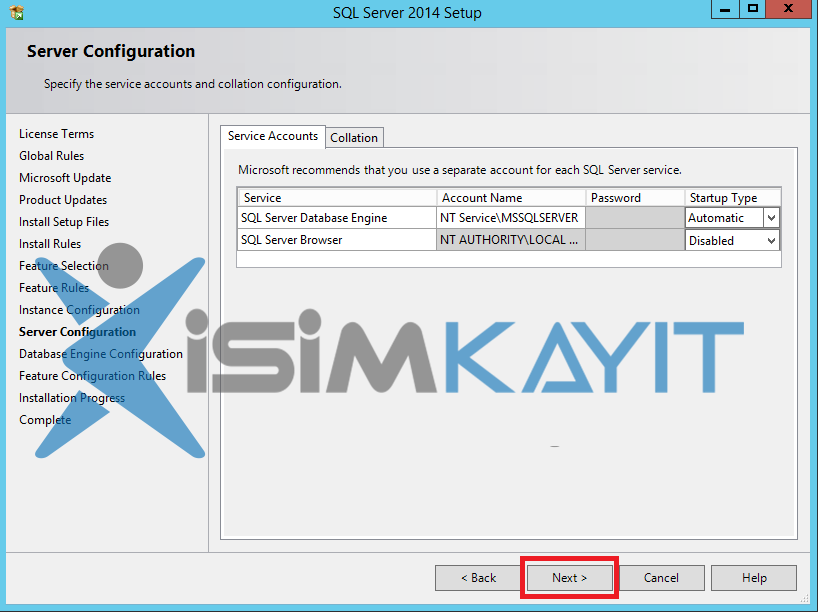
Task: Click Install Setup Files step
Action: pos(64,222)
